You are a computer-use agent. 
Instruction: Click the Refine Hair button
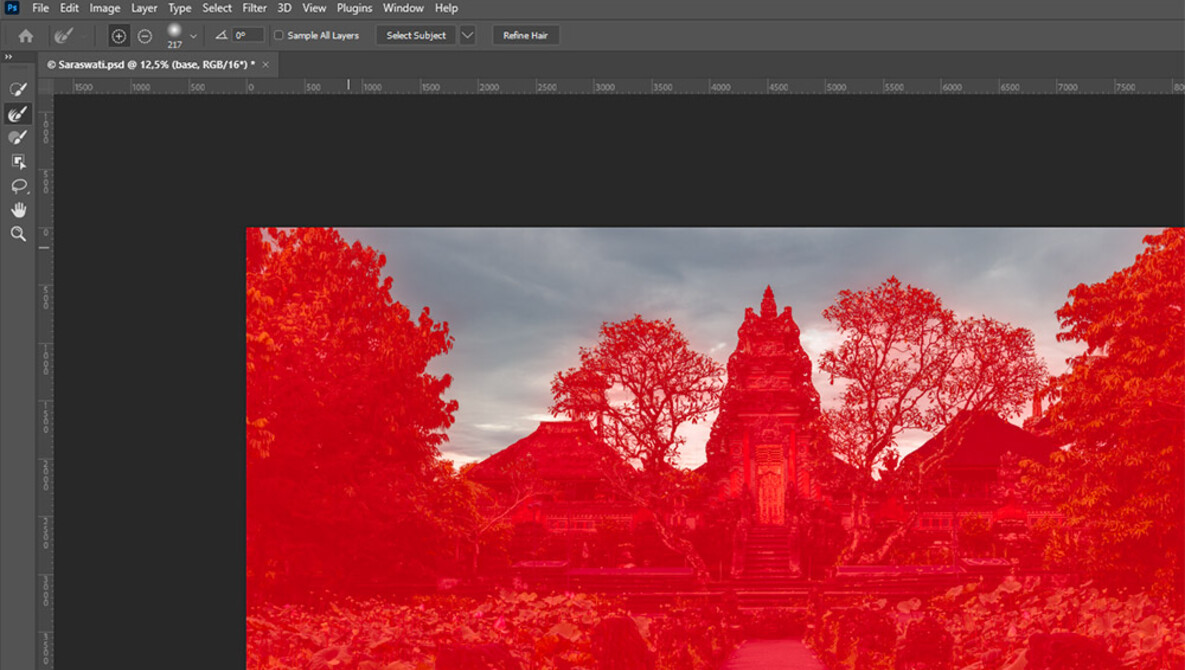(x=525, y=34)
